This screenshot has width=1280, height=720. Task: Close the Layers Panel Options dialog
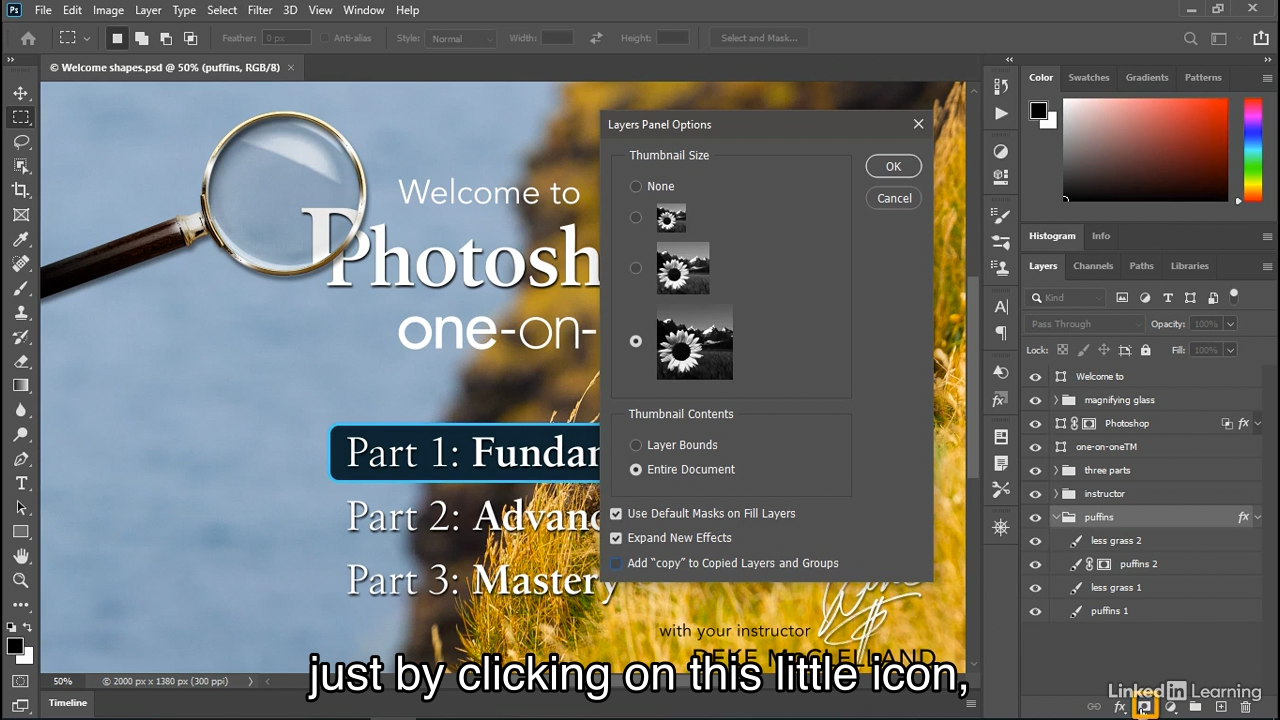pos(918,124)
